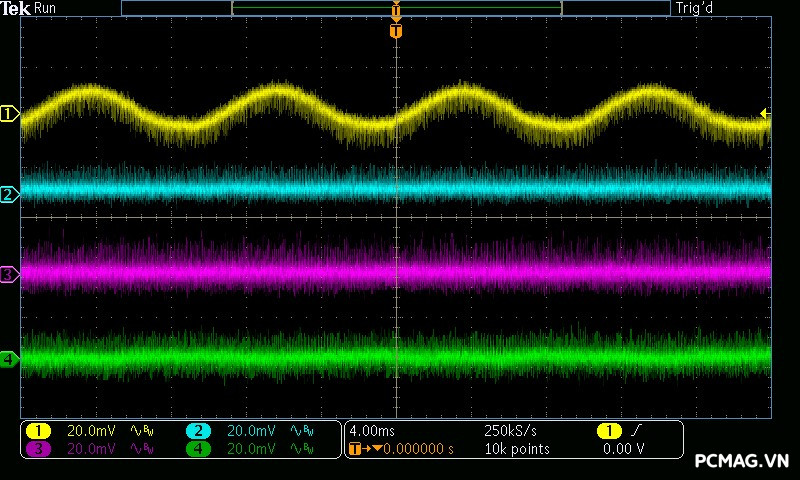
Task: Click channel 1 ground marker on left edge
Action: pyautogui.click(x=9, y=114)
